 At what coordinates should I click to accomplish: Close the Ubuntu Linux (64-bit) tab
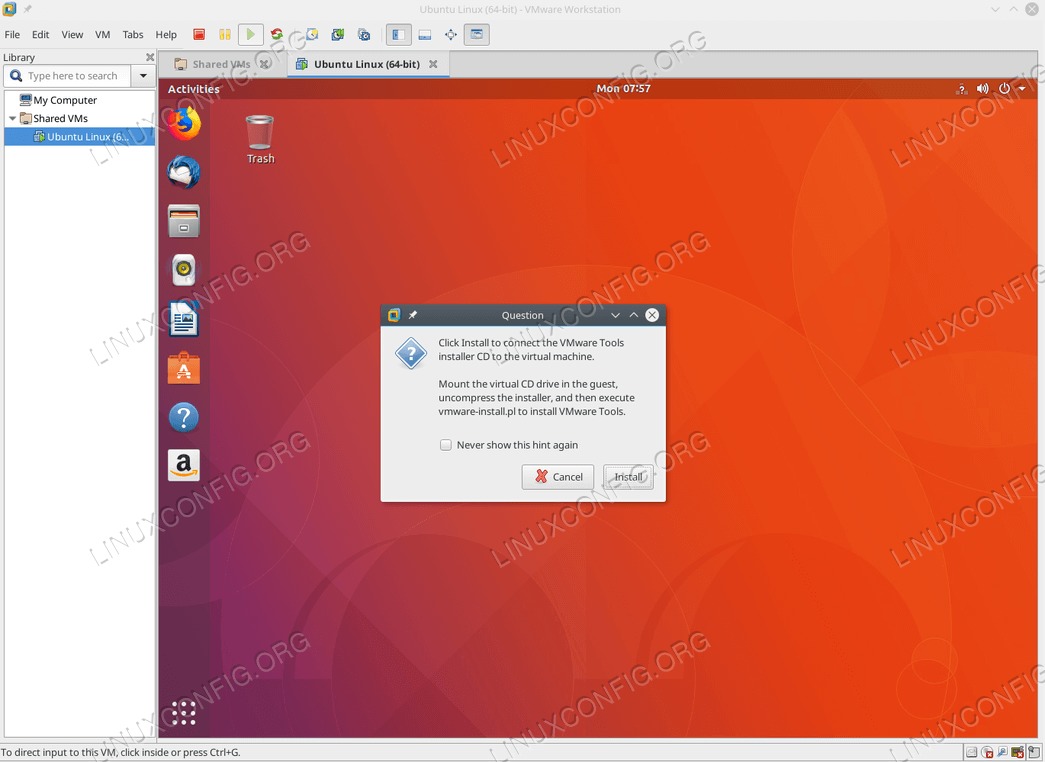[x=433, y=65]
